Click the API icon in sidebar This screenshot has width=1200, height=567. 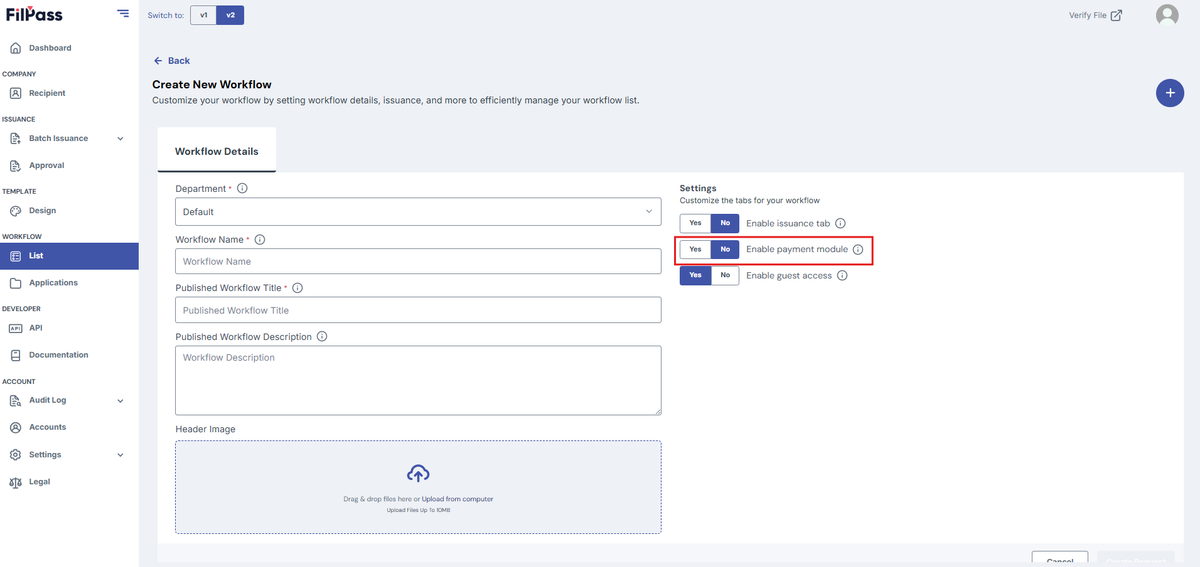click(15, 328)
